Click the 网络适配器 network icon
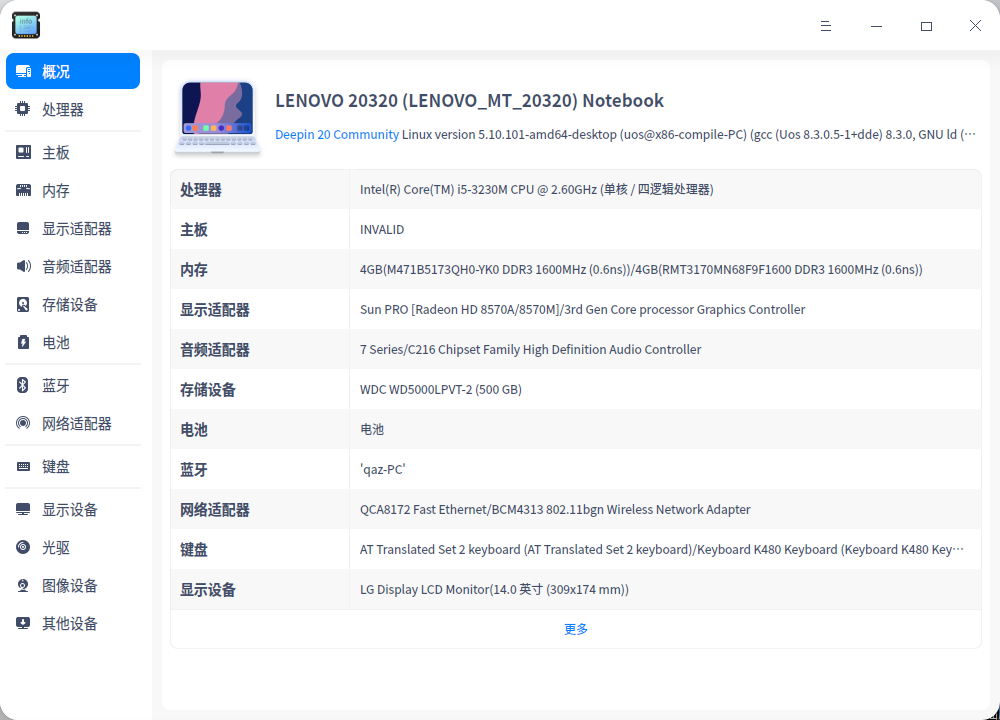1000x720 pixels. (23, 423)
